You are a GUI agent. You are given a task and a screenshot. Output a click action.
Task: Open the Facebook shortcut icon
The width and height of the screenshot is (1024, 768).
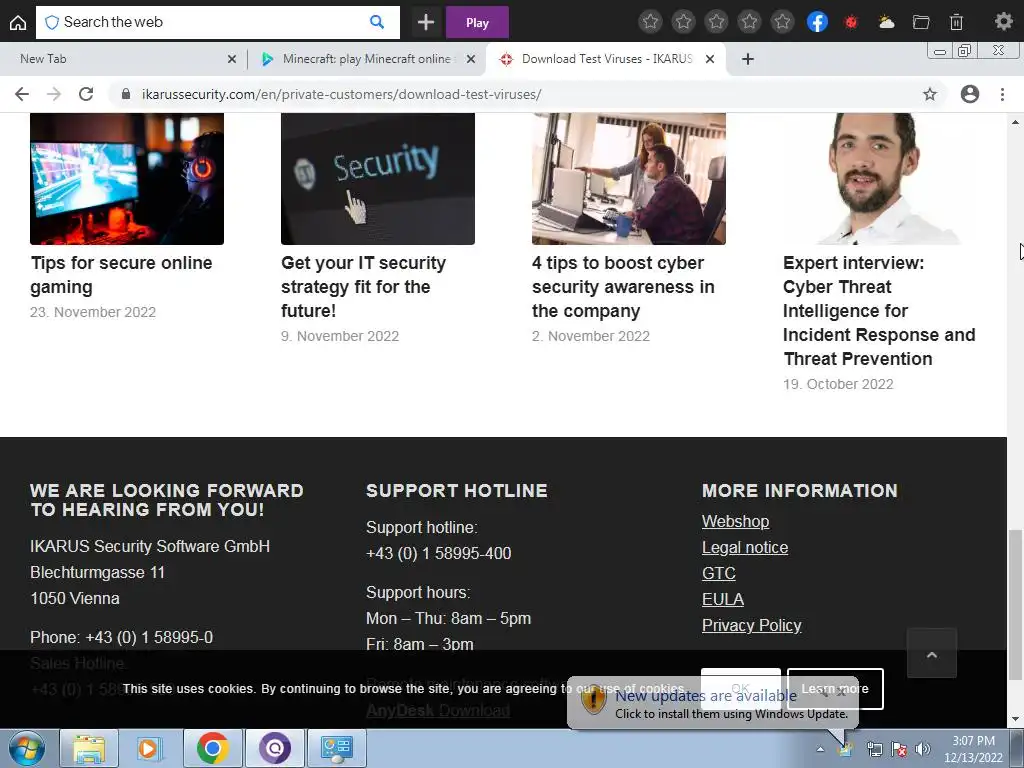pyautogui.click(x=817, y=22)
